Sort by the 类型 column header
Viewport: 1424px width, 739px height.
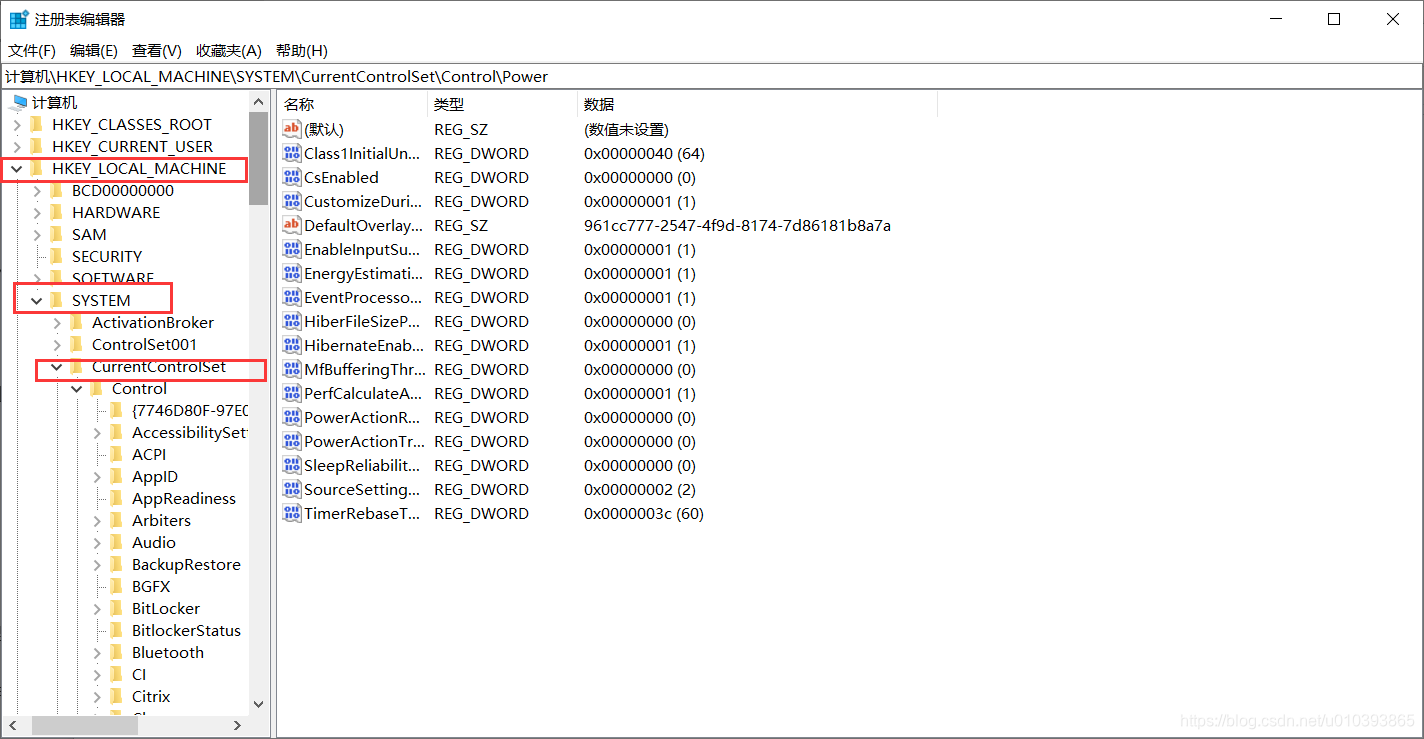click(x=502, y=104)
